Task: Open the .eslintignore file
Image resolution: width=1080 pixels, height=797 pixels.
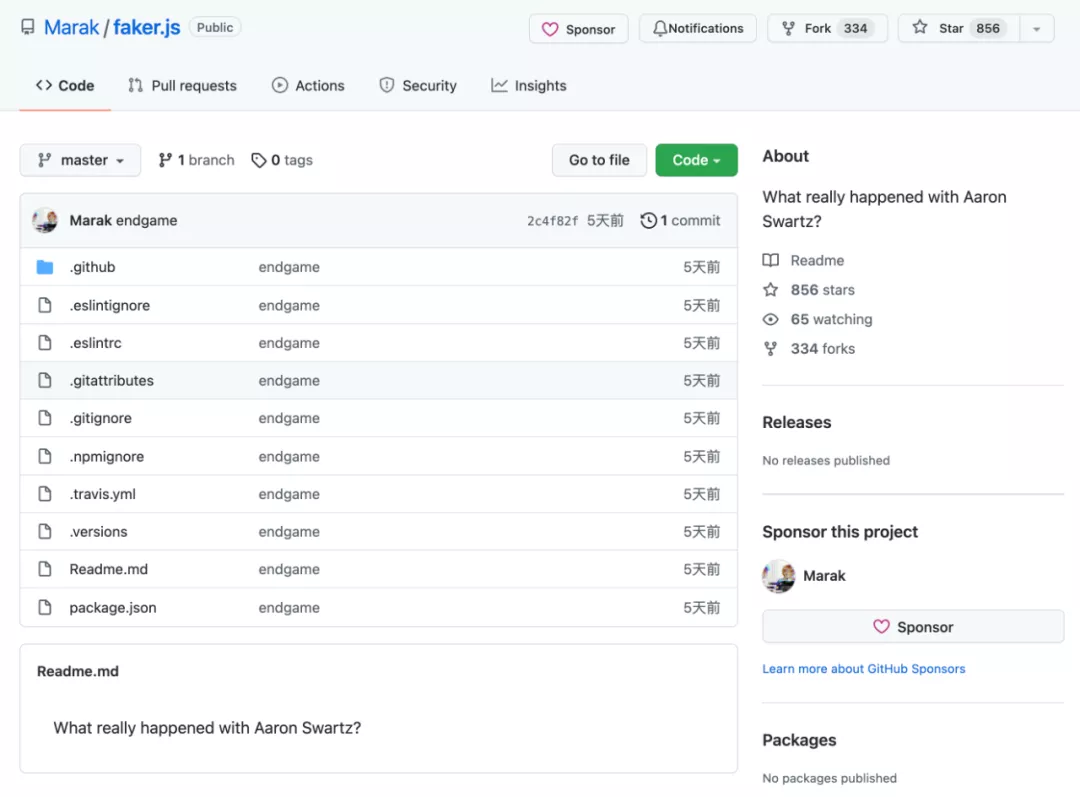Action: pyautogui.click(x=110, y=305)
